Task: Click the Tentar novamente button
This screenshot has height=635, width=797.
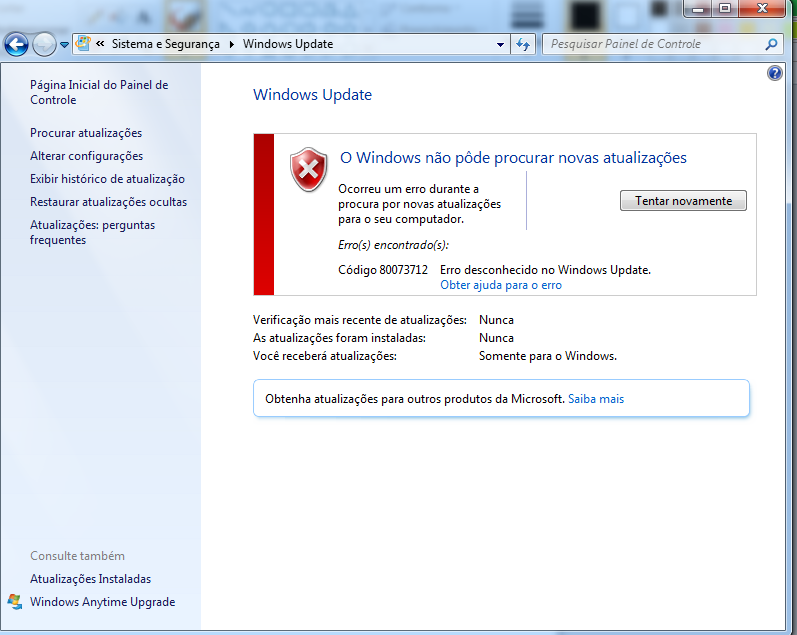Action: (x=683, y=201)
